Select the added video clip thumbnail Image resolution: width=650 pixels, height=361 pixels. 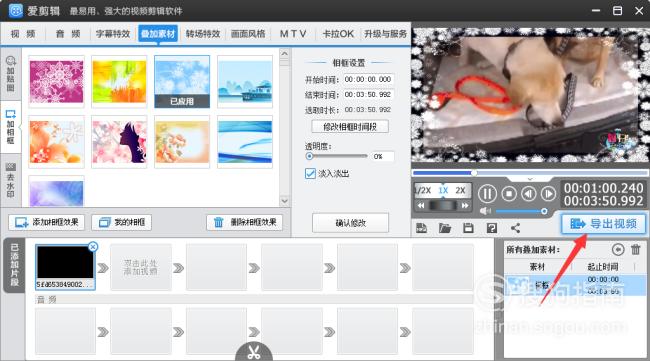pyautogui.click(x=65, y=267)
